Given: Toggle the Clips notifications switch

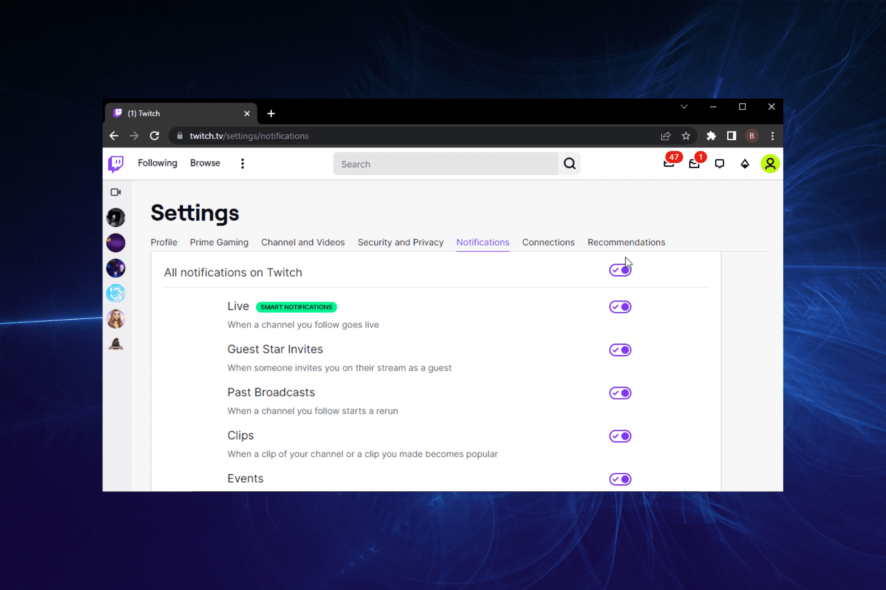Looking at the screenshot, I should coord(620,436).
